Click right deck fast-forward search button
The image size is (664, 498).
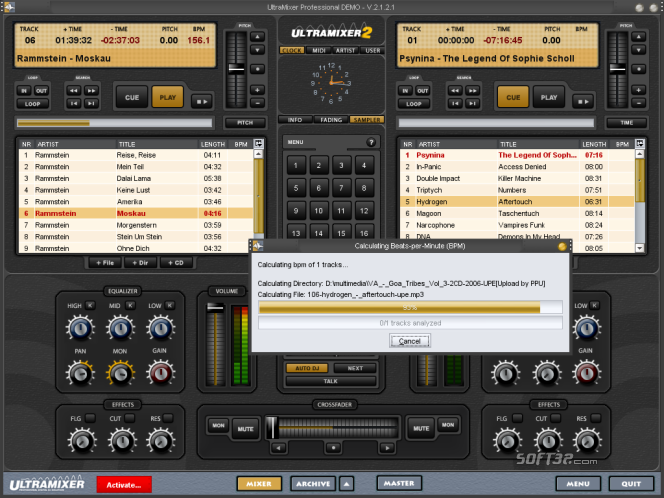[x=472, y=91]
